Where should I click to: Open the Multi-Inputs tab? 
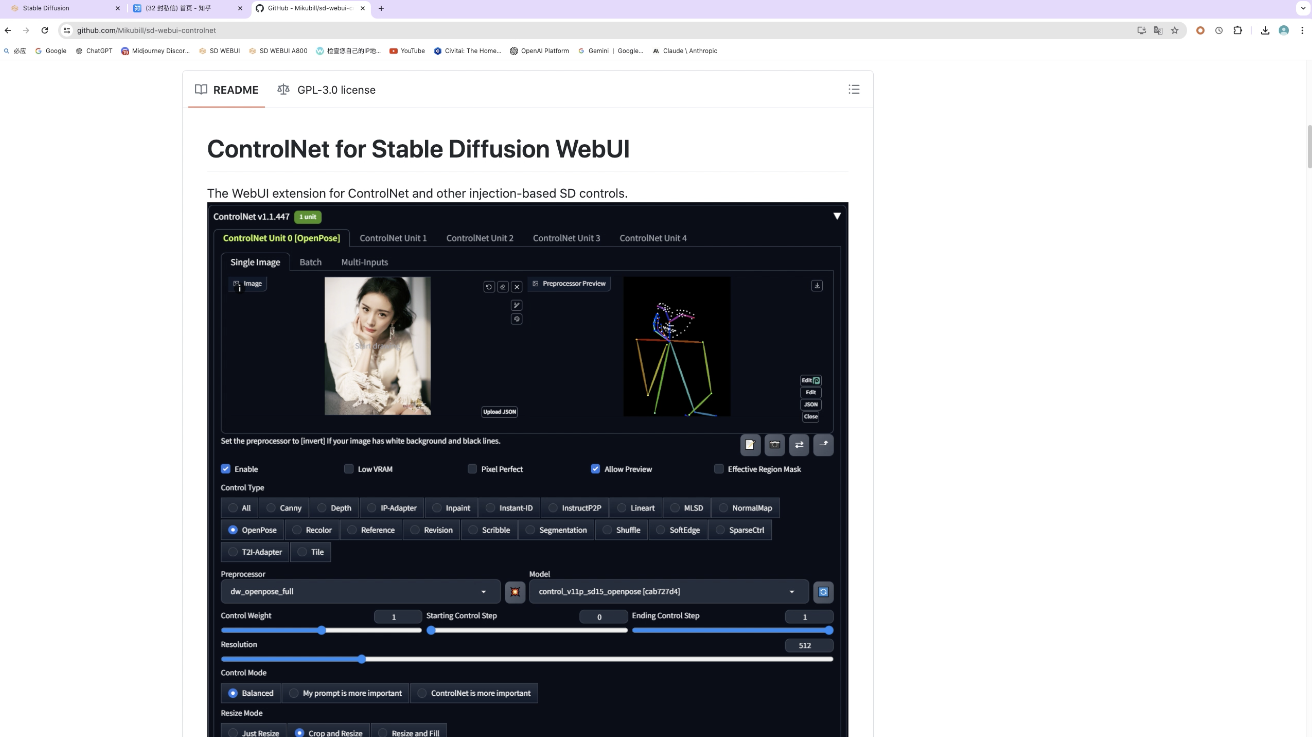[x=364, y=262]
